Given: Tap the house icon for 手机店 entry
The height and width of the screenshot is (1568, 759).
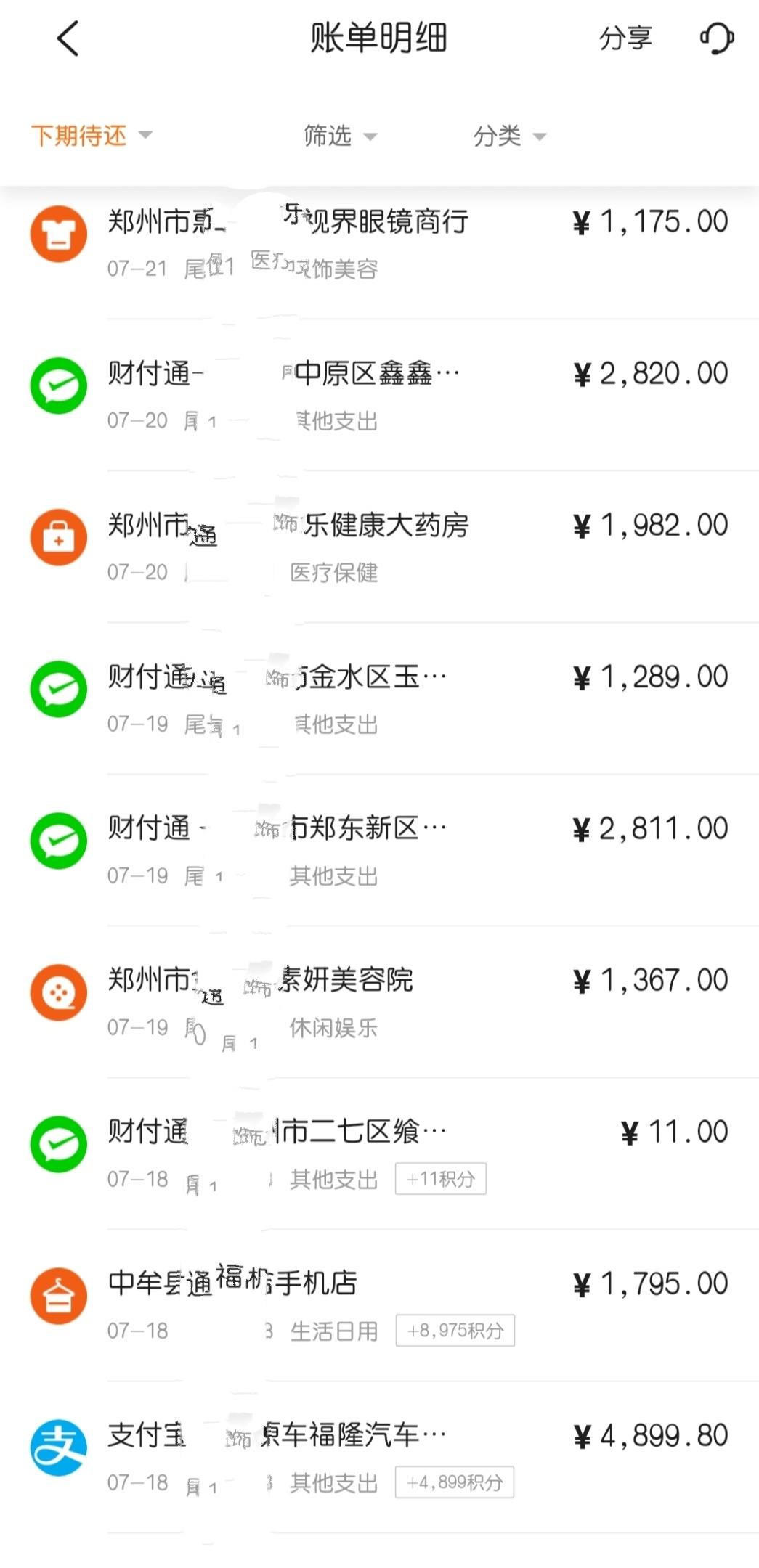Looking at the screenshot, I should click(x=59, y=1296).
